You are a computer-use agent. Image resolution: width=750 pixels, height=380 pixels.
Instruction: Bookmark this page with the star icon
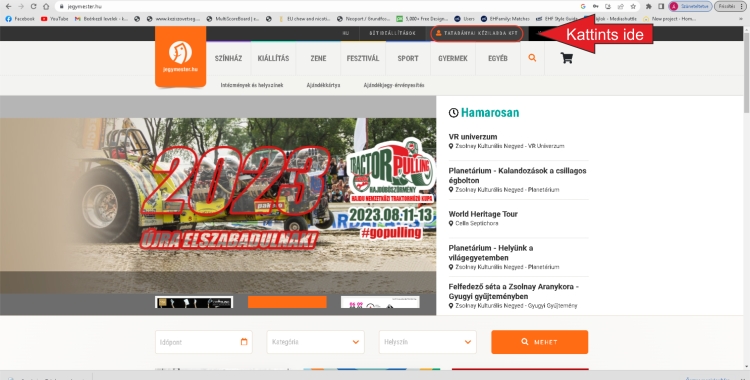coord(633,6)
